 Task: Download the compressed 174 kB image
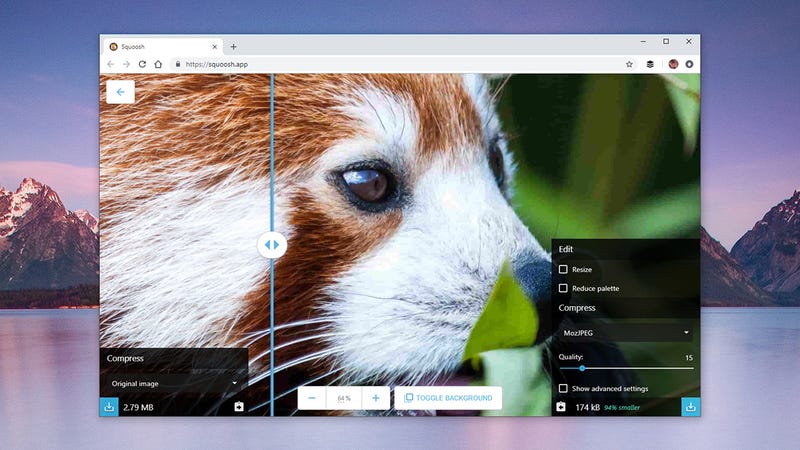pos(691,407)
